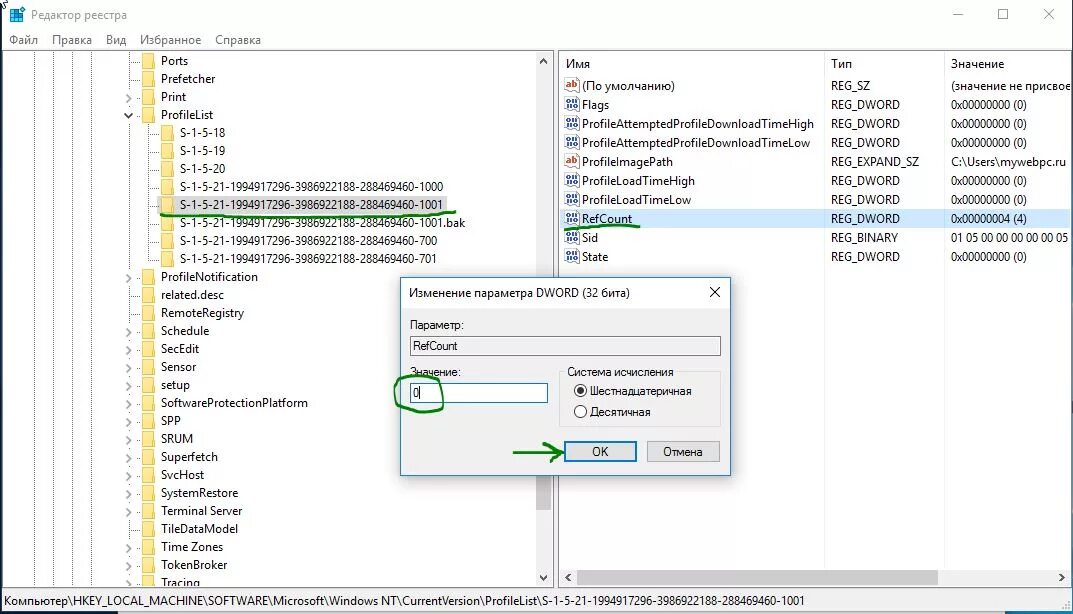Open the Избранное menu

coord(170,40)
